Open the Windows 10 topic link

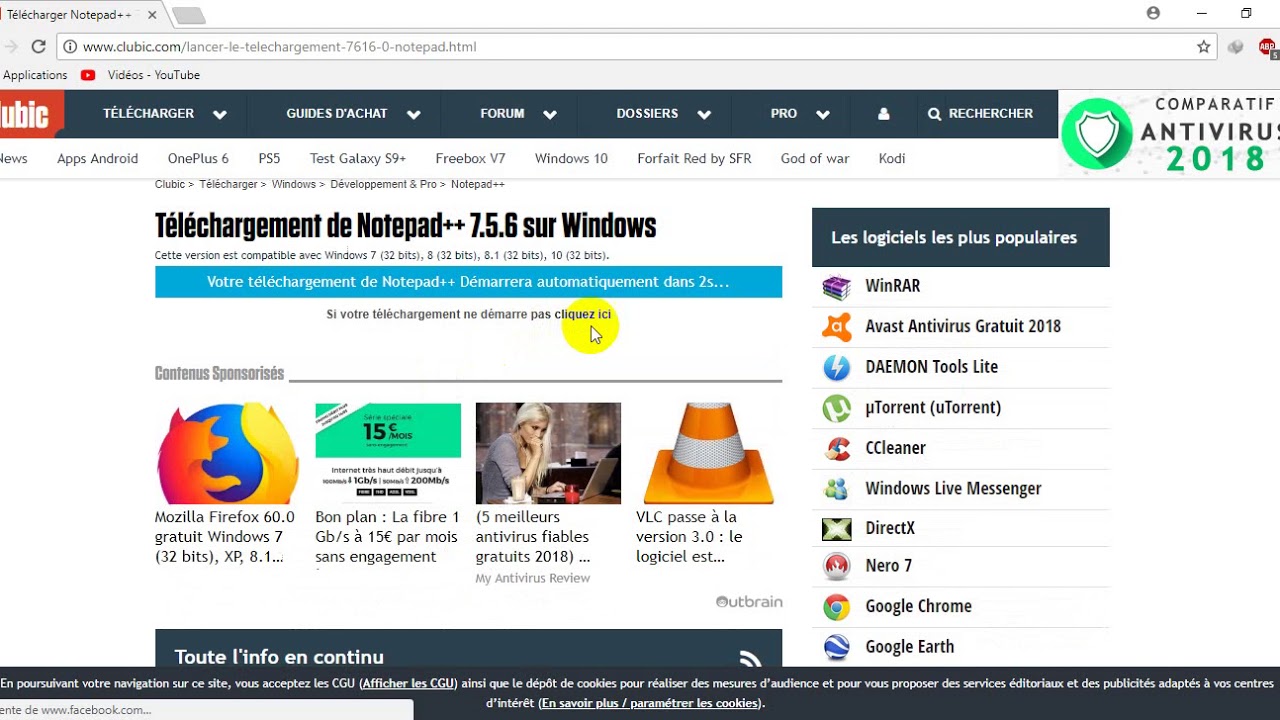pyautogui.click(x=571, y=158)
